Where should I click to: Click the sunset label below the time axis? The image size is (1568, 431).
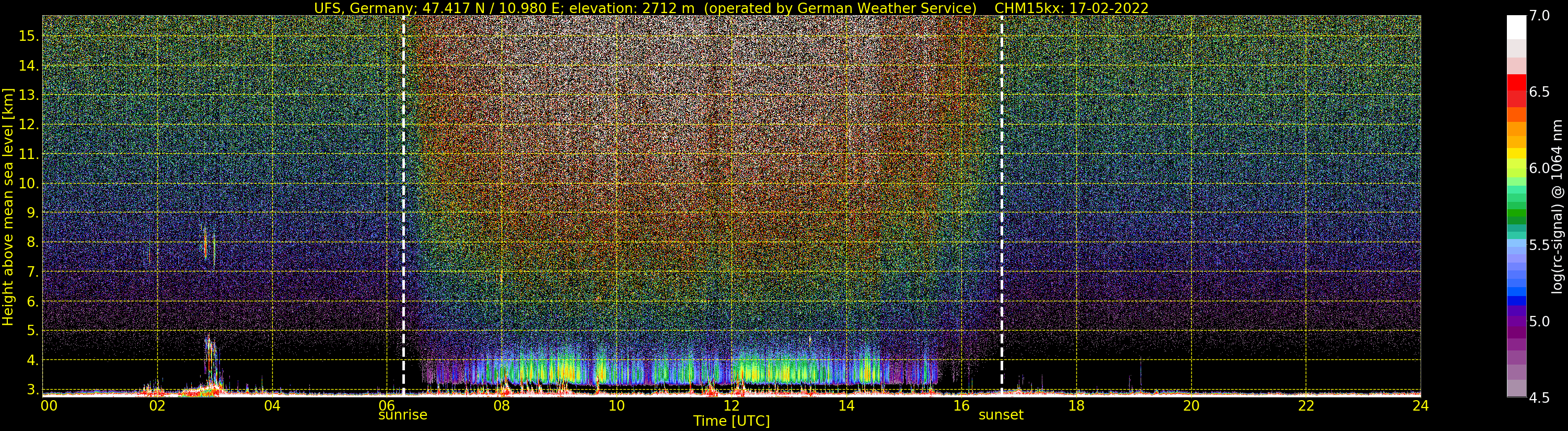pyautogui.click(x=1001, y=415)
